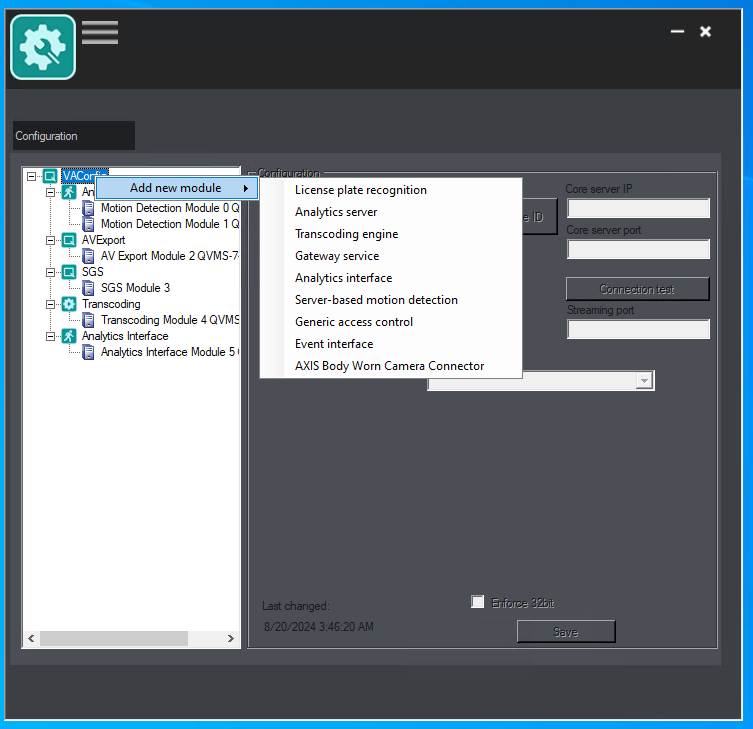Click the tree's horizontal scrollbar right arrow

(x=231, y=638)
